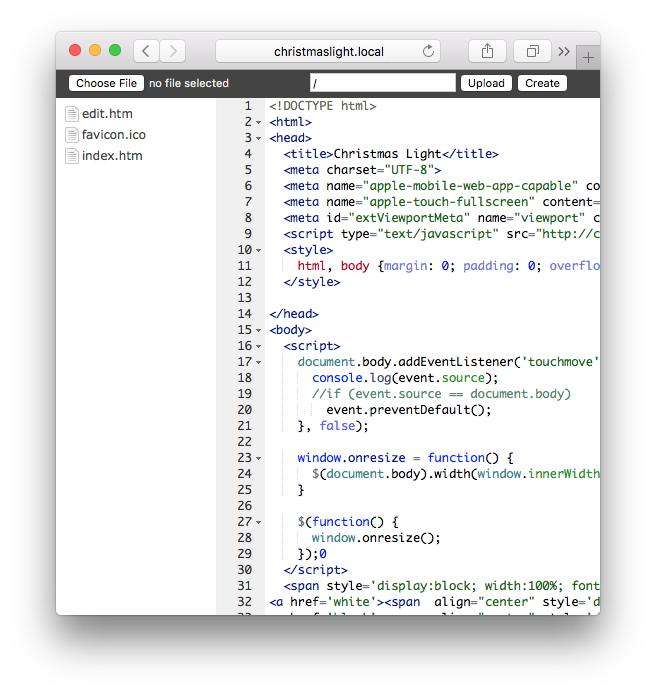Click the Create button

click(542, 83)
